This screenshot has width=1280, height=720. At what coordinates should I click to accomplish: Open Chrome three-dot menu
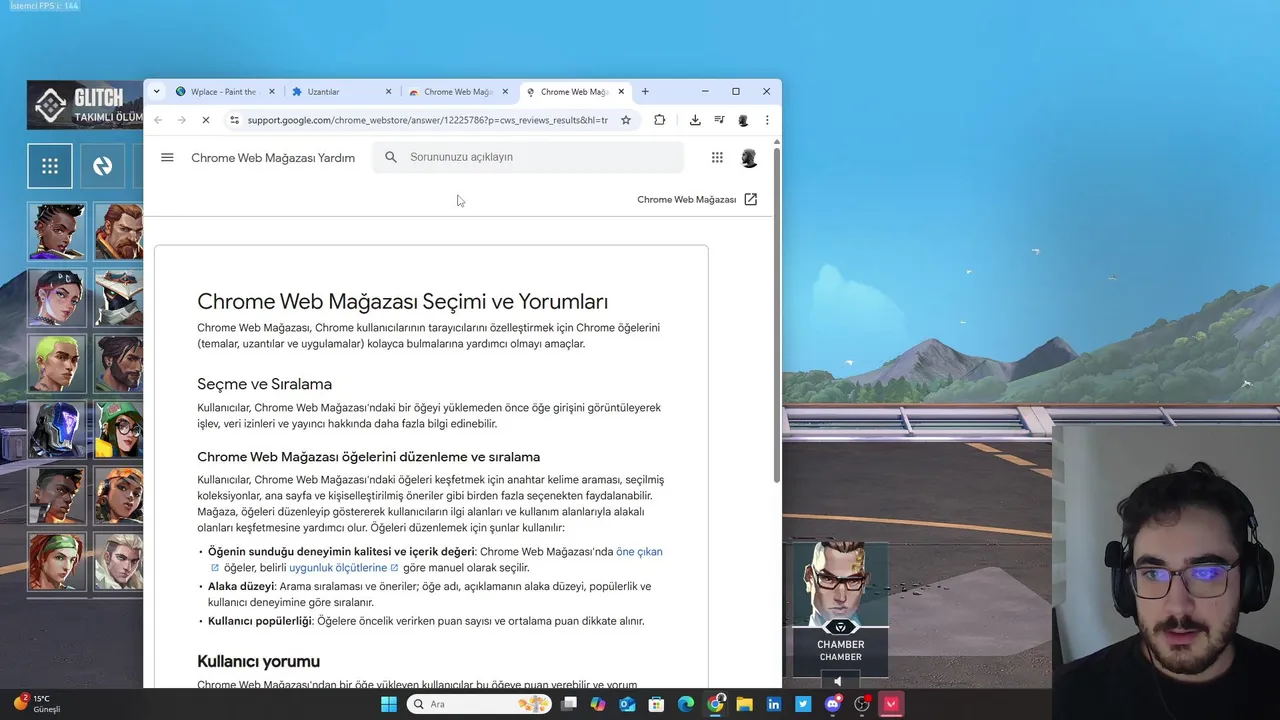767,120
